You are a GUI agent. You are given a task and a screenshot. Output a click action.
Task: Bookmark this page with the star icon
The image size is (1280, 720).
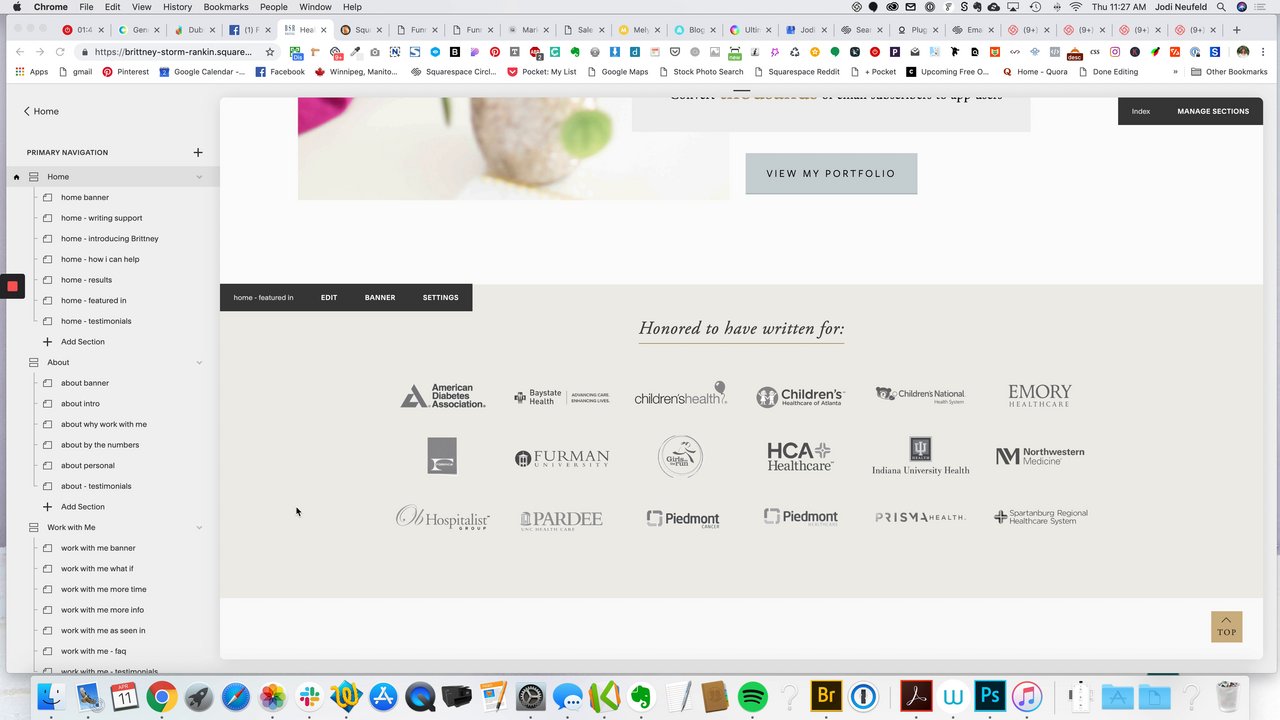pyautogui.click(x=270, y=52)
